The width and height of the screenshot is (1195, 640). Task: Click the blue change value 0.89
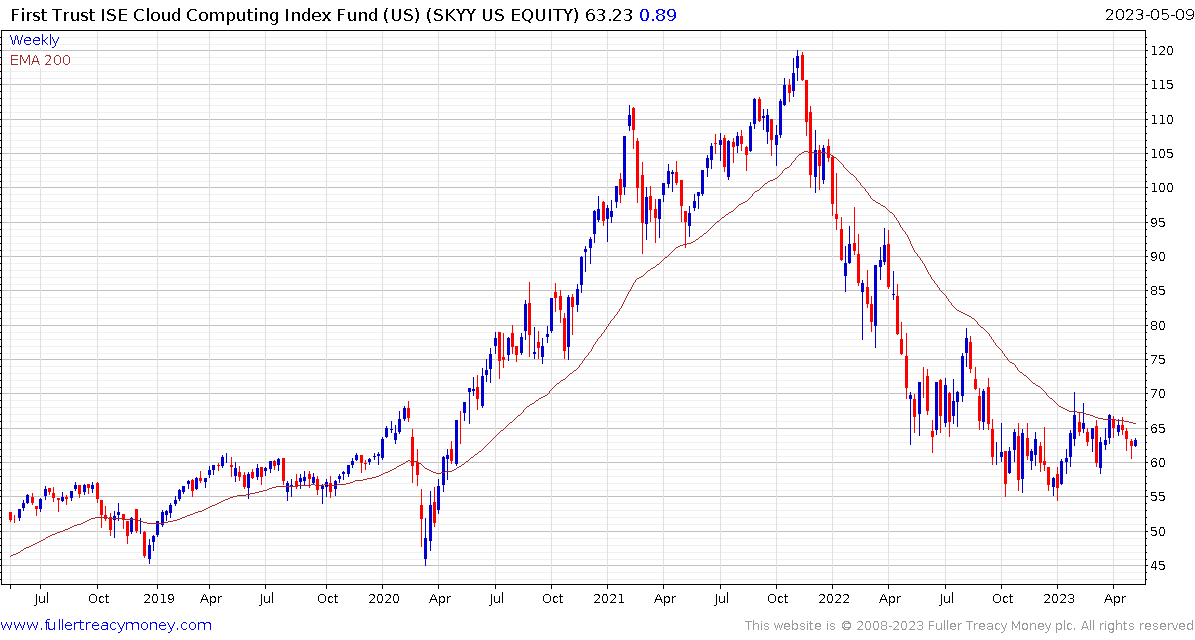[x=658, y=15]
